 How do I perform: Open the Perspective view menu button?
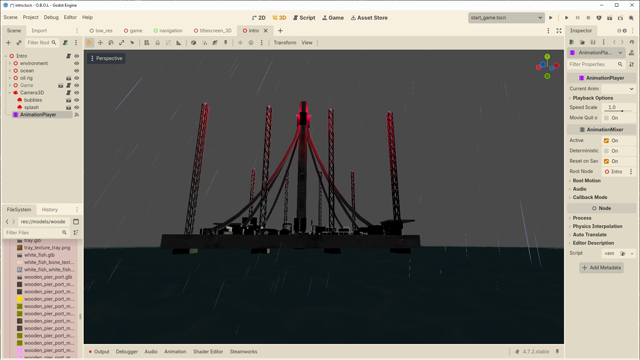coord(107,58)
